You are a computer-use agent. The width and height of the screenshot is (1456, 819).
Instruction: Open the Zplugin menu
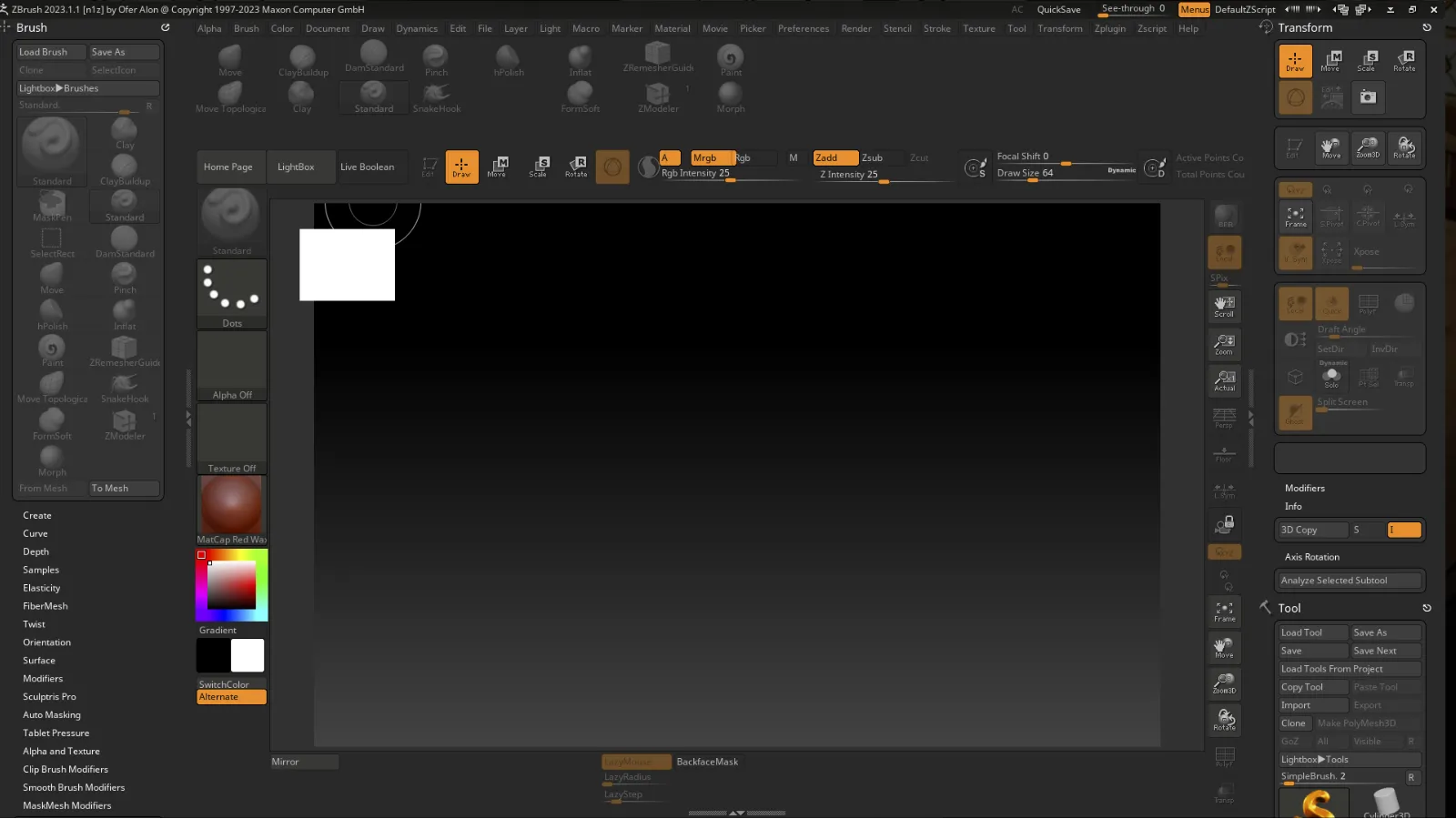(1110, 28)
